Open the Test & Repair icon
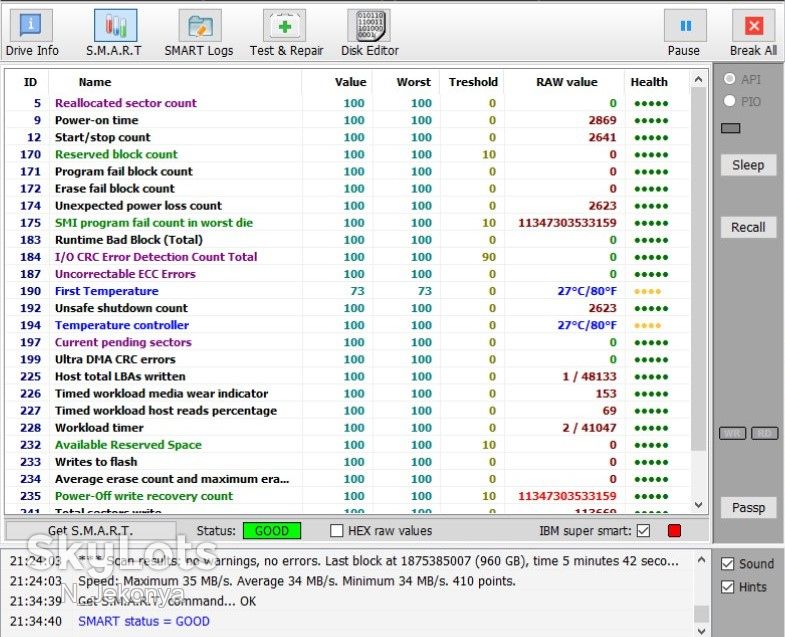This screenshot has height=637, width=785. (285, 26)
